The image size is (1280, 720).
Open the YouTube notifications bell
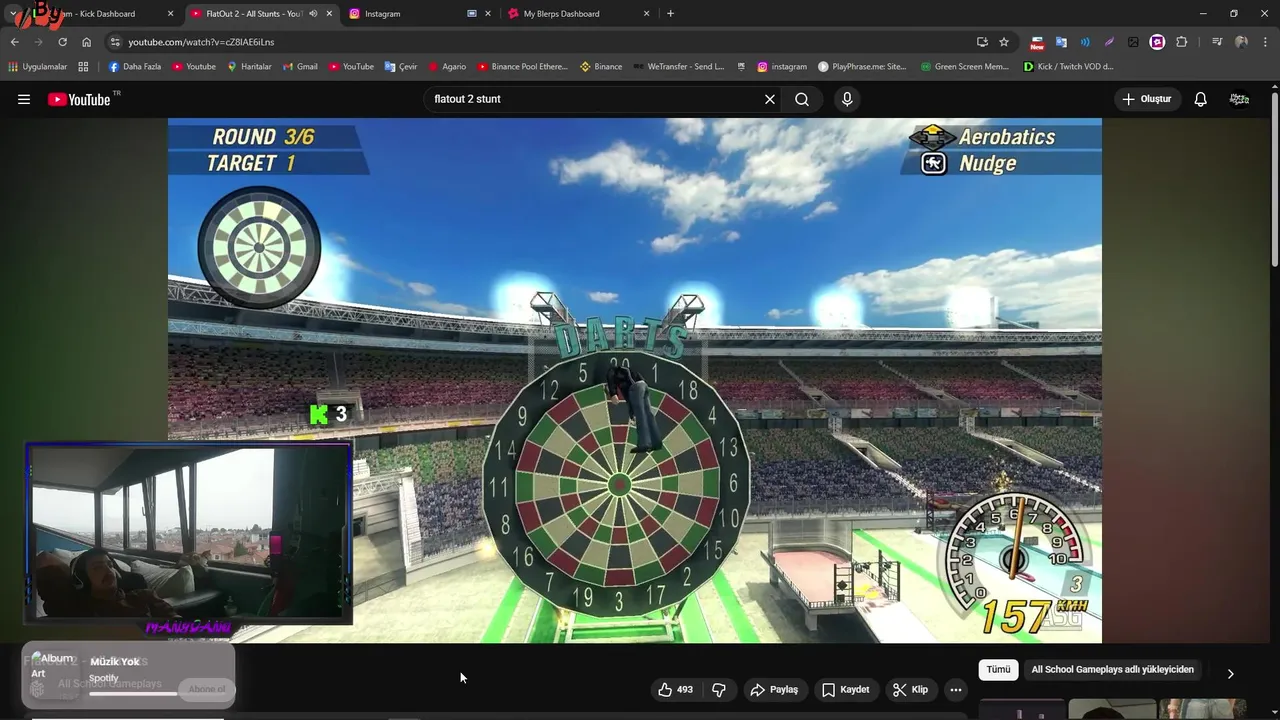coord(1201,99)
